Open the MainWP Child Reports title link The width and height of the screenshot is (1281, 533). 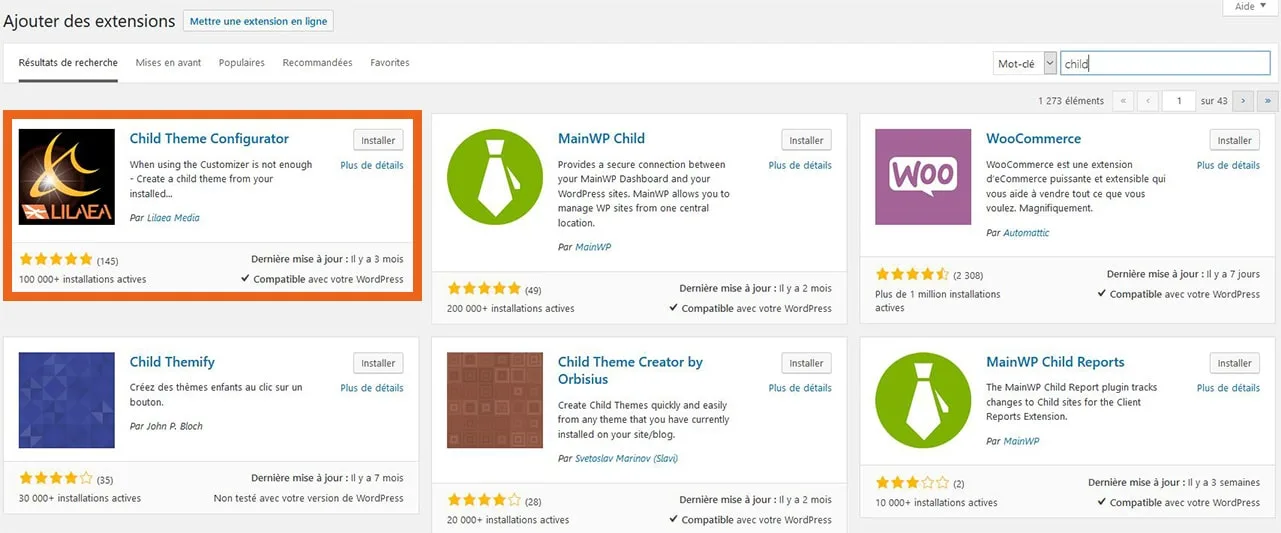pyautogui.click(x=1055, y=362)
